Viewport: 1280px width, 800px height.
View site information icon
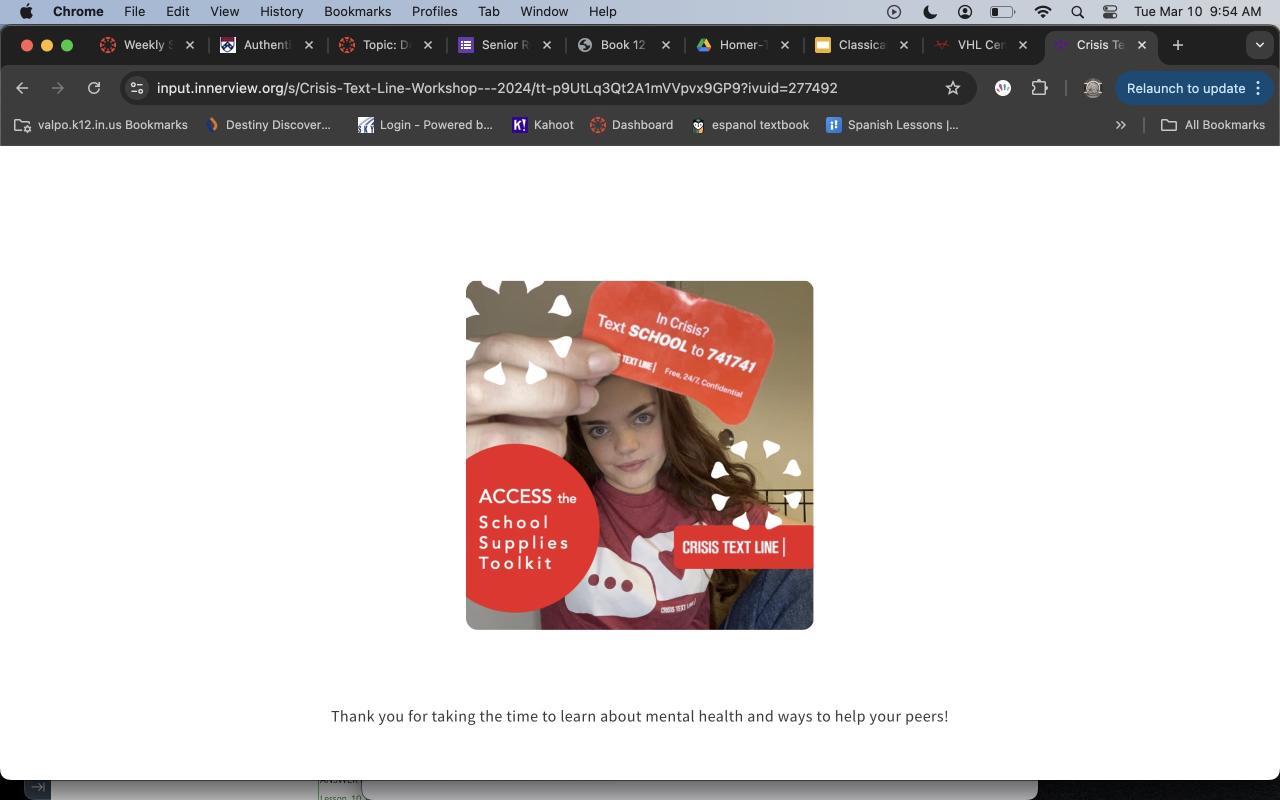[137, 88]
